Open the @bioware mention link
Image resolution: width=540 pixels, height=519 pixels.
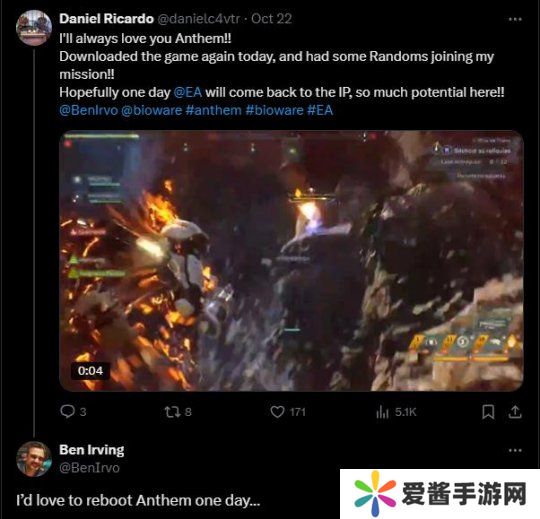point(152,110)
